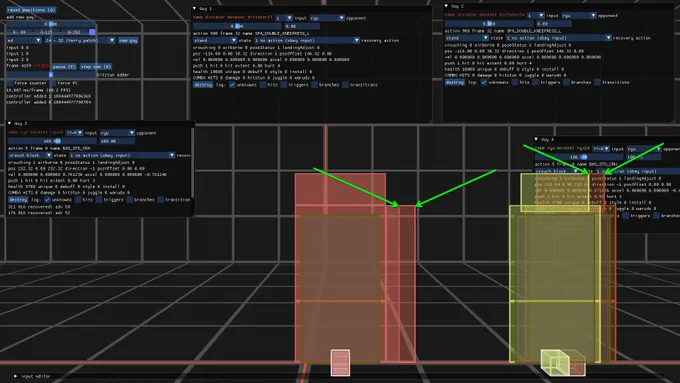The width and height of the screenshot is (680, 383).
Task: Open the character dropdown showing 'ed'
Action: (24, 40)
